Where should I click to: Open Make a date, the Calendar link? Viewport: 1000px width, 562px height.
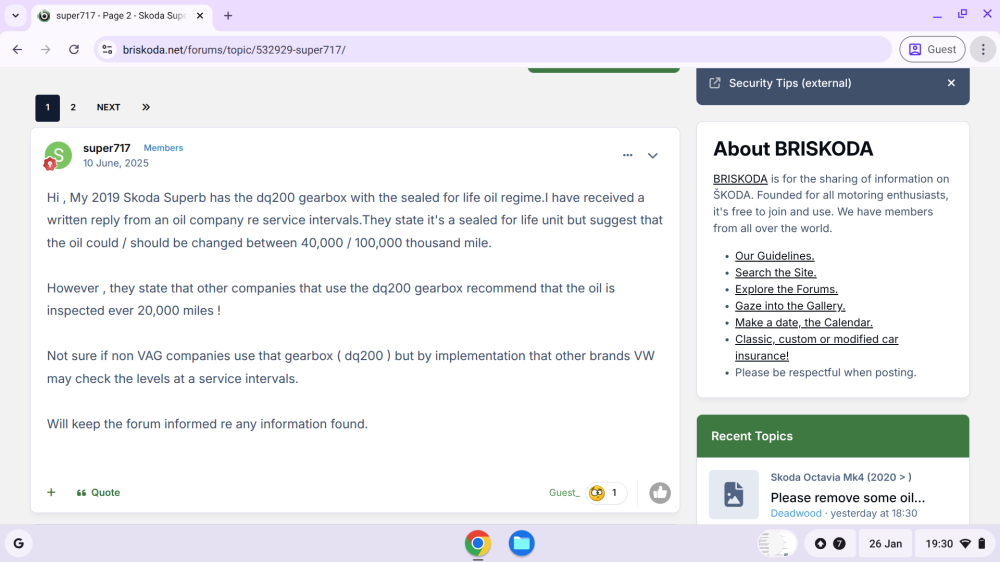[804, 322]
